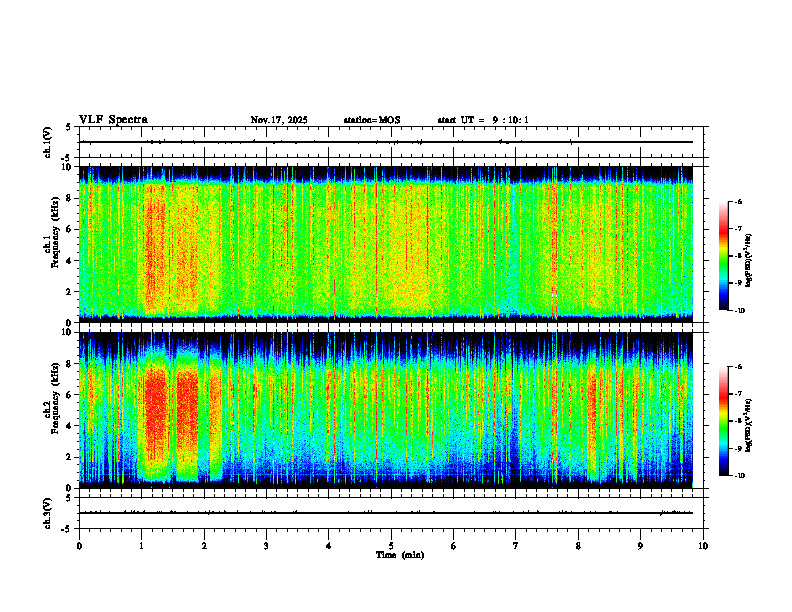This screenshot has height=612, width=792.
Task: Click the time axis tick label "7"
Action: tap(516, 546)
